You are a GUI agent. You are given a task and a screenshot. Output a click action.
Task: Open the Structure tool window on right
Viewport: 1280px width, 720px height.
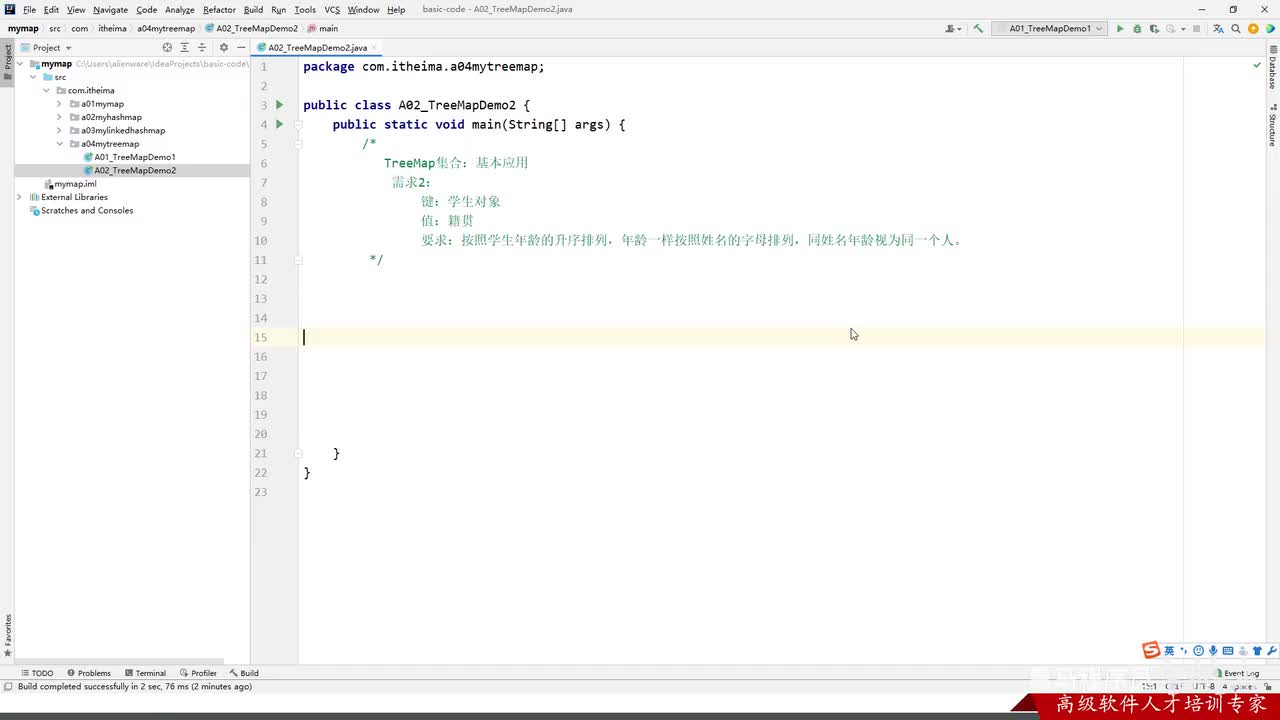tap(1272, 126)
